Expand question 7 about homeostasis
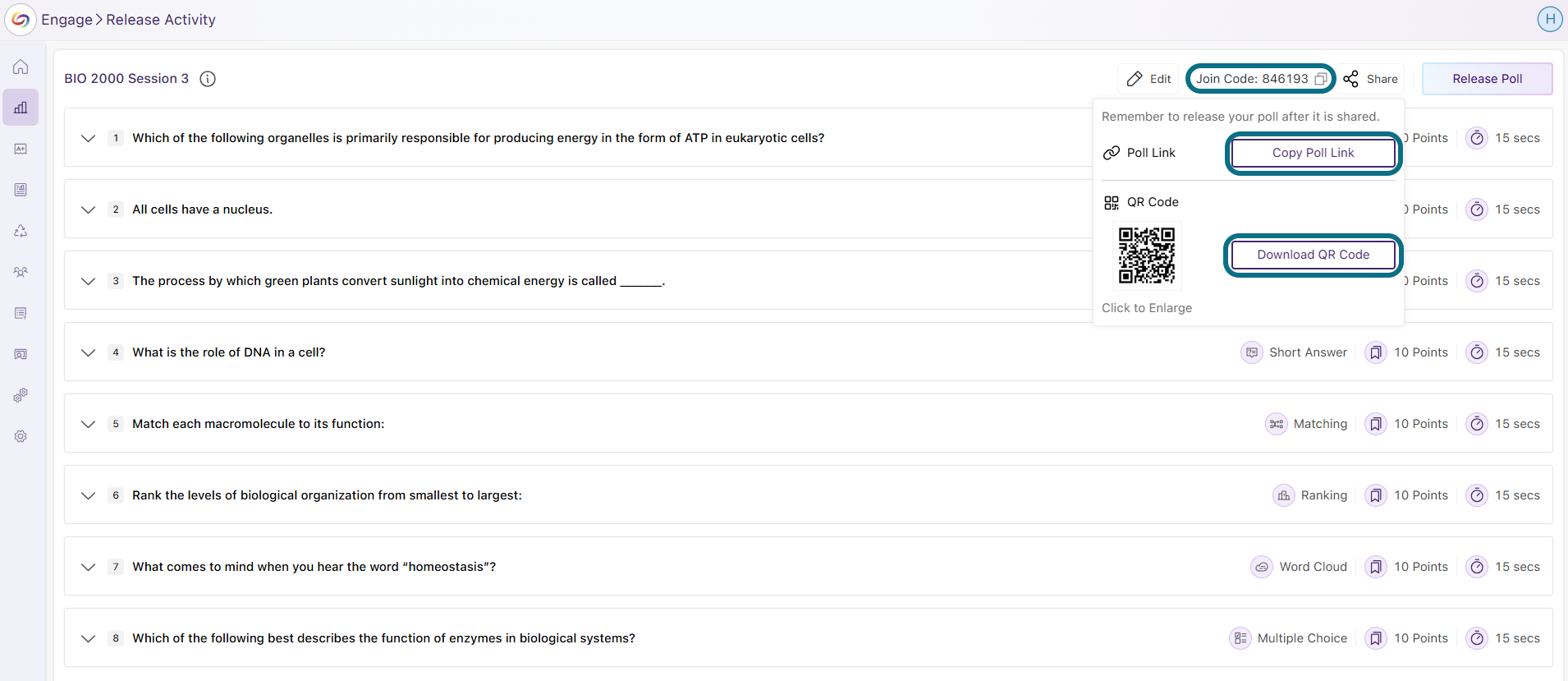The image size is (1568, 681). pyautogui.click(x=89, y=567)
